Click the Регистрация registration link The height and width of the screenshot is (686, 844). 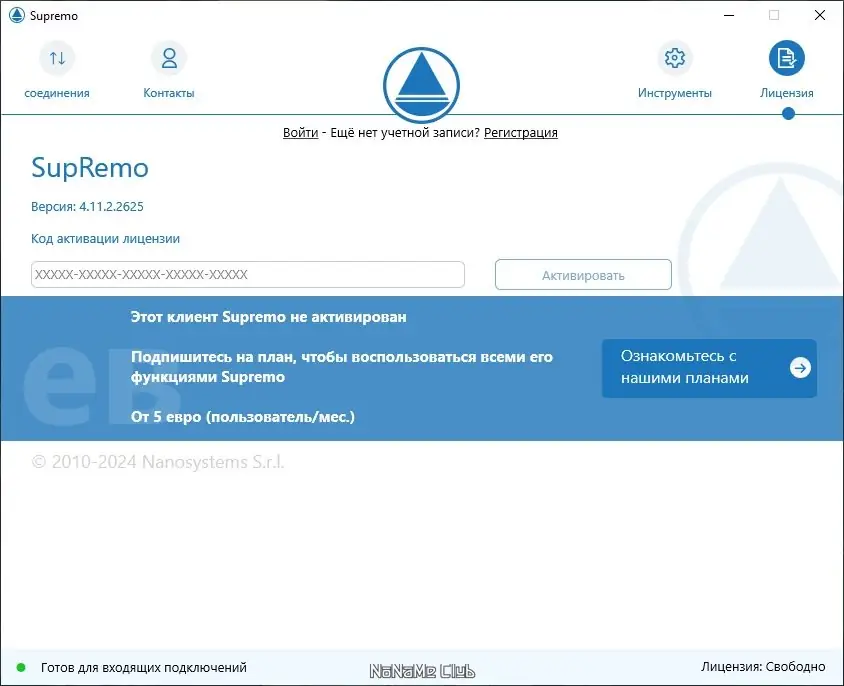click(521, 132)
